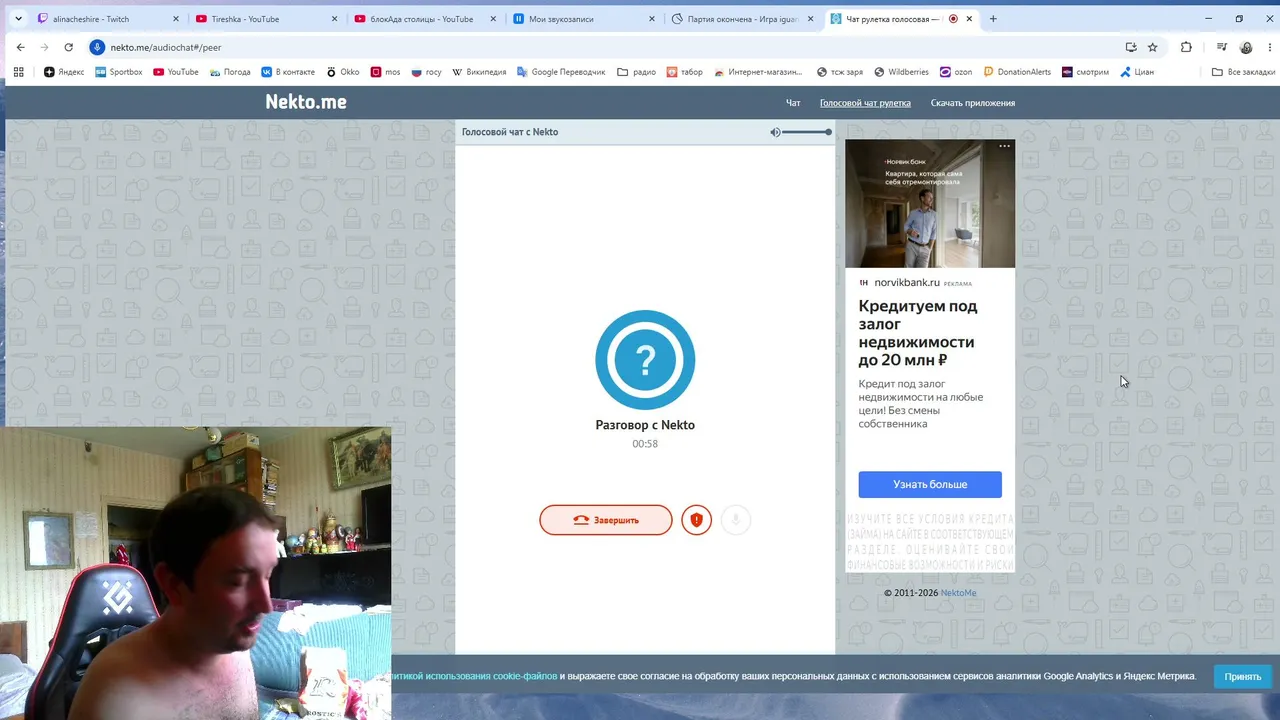Bookmark this page with the star icon
Viewport: 1280px width, 720px height.
coord(1152,47)
